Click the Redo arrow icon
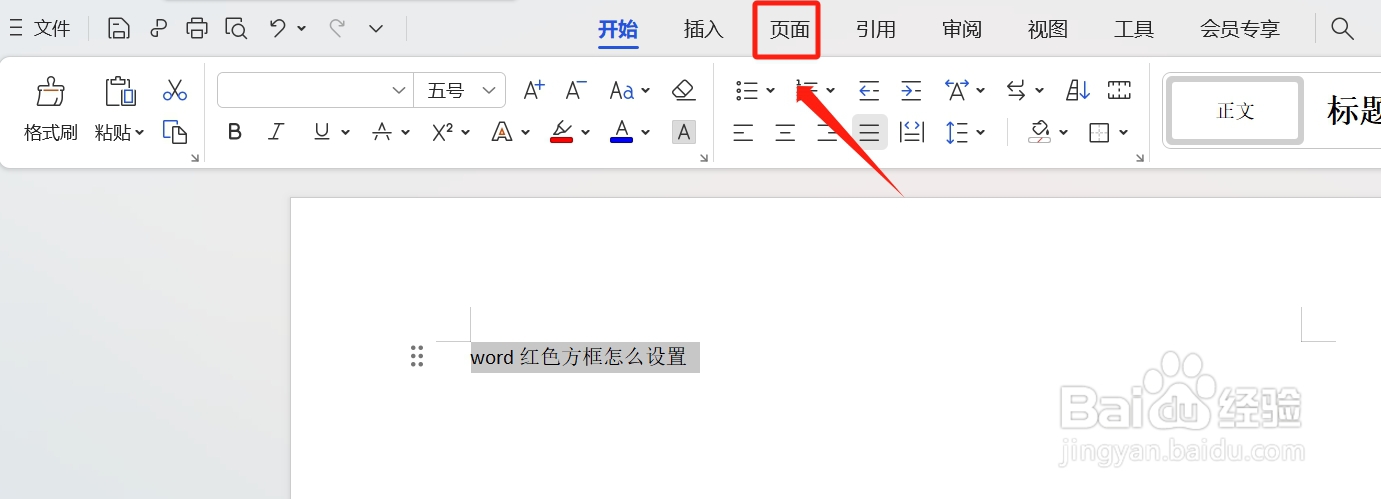 coord(337,28)
